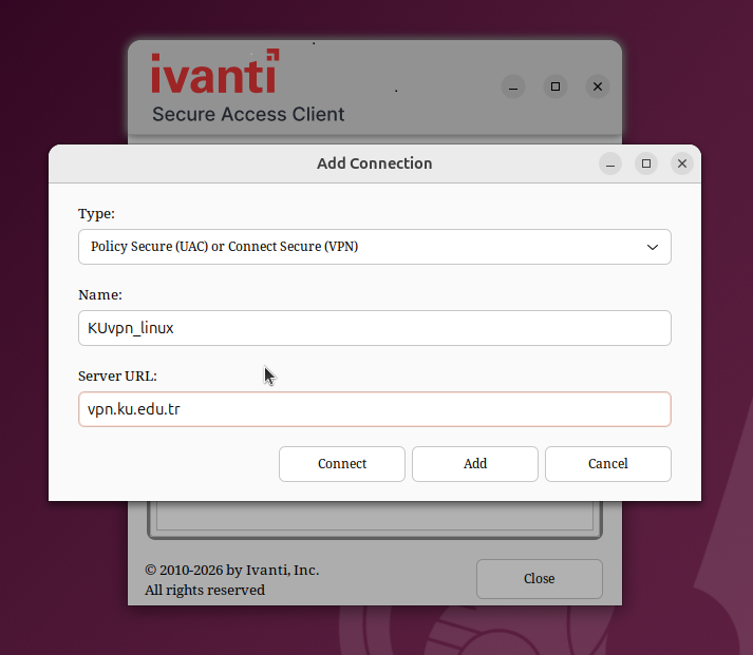Focus the Name field containing KUvpn_linux
Viewport: 754px width, 656px height.
(x=375, y=328)
